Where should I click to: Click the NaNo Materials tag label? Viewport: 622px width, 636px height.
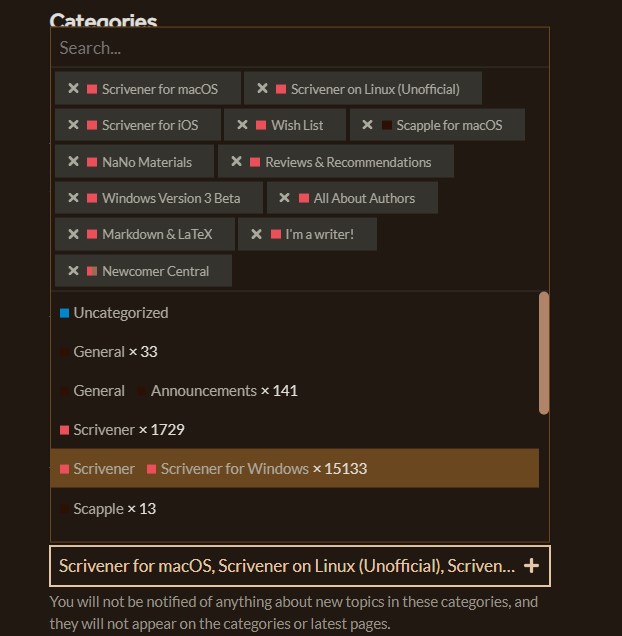coord(147,162)
